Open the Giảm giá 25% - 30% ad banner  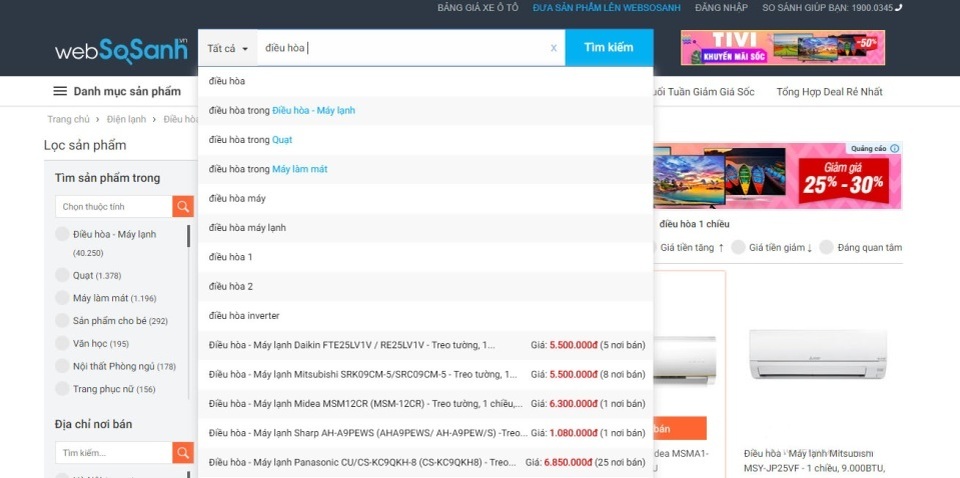click(x=778, y=176)
